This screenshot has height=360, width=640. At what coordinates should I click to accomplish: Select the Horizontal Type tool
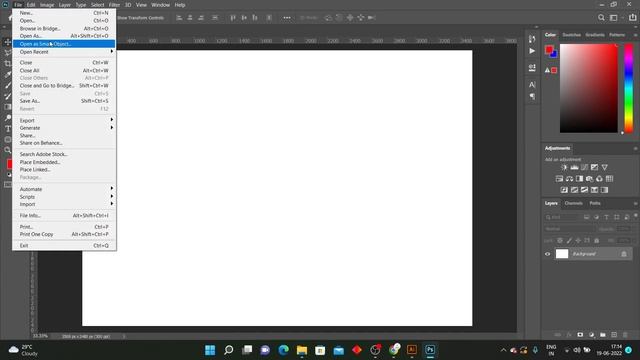point(7,129)
